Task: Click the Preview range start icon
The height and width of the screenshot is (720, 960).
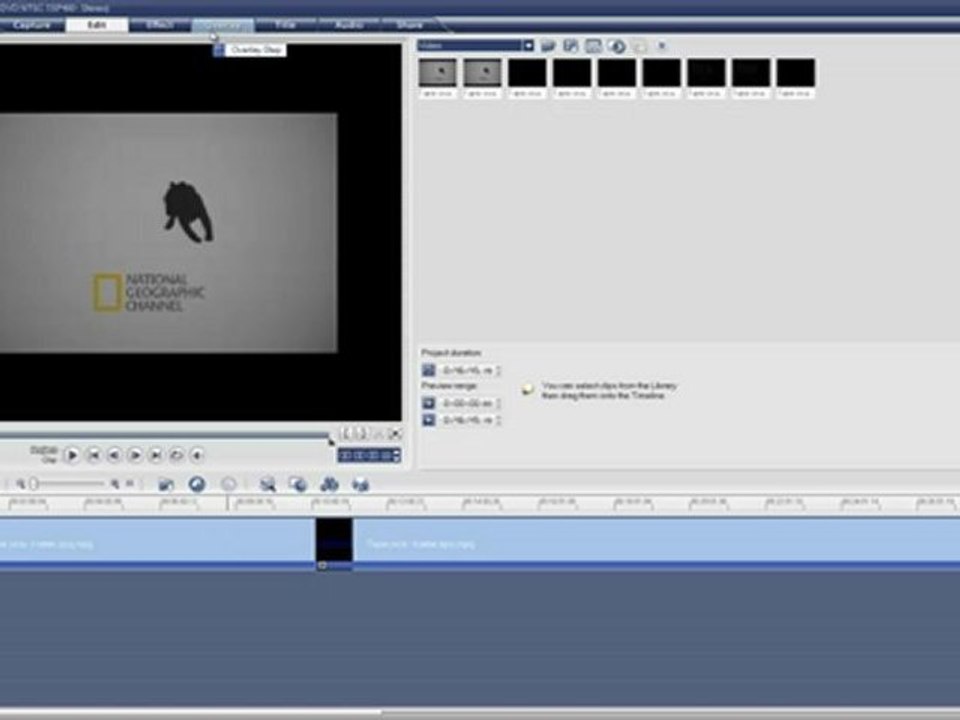Action: tap(429, 403)
